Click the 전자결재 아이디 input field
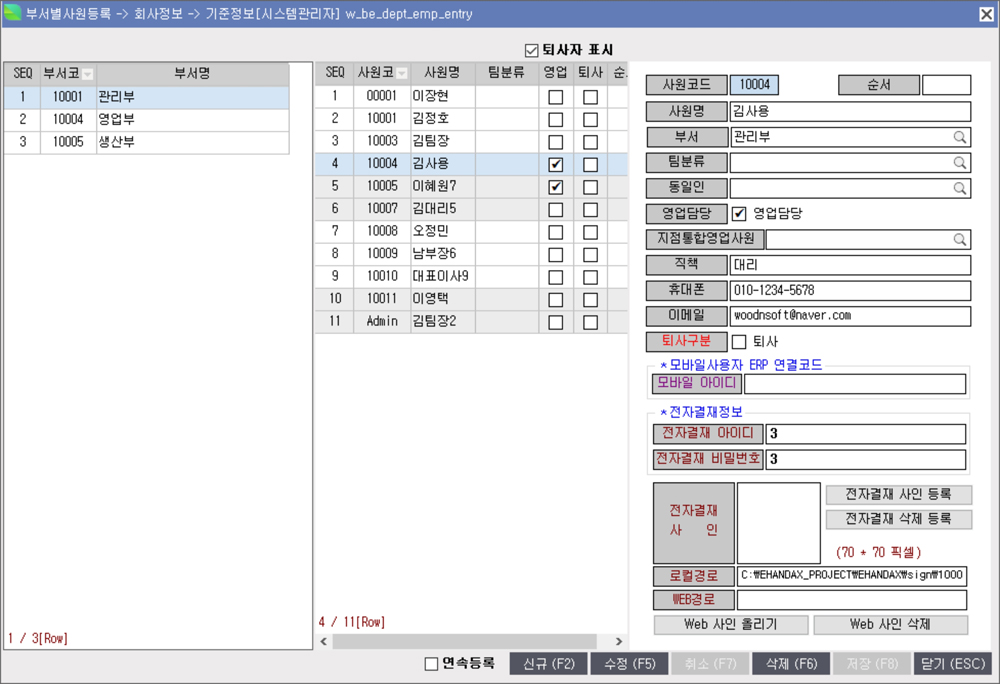This screenshot has width=1000, height=684. pyautogui.click(x=865, y=434)
